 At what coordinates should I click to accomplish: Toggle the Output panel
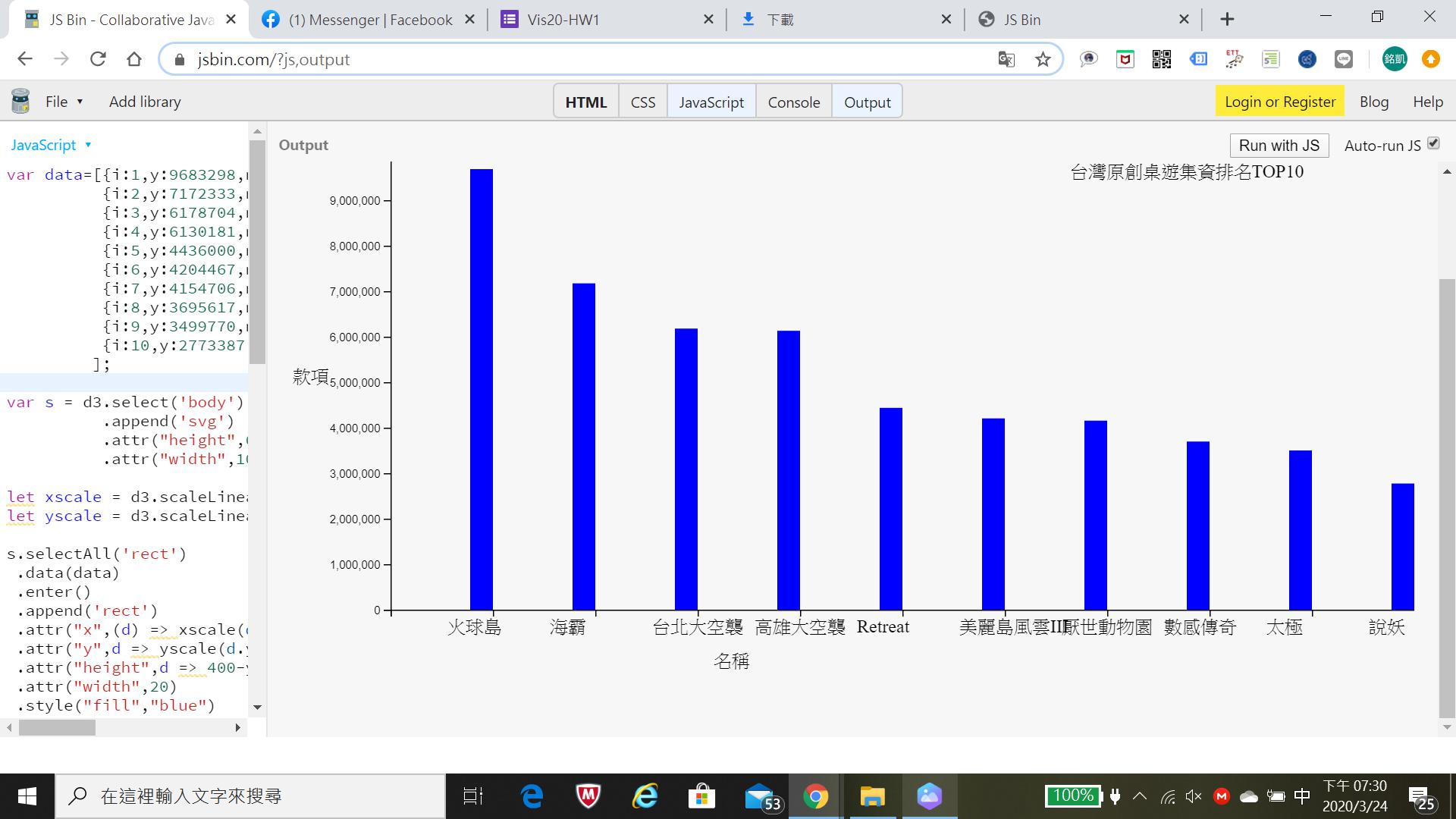point(868,102)
